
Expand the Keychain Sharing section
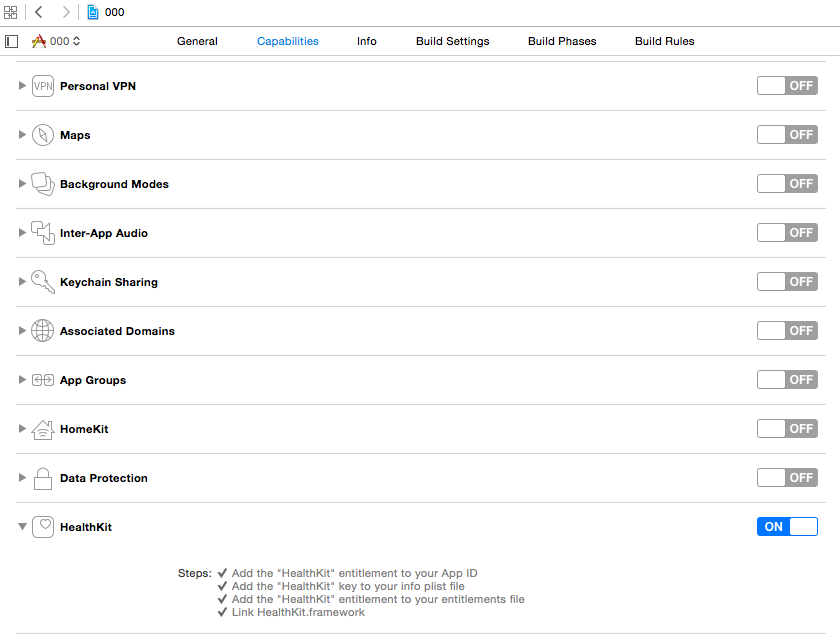pos(21,281)
